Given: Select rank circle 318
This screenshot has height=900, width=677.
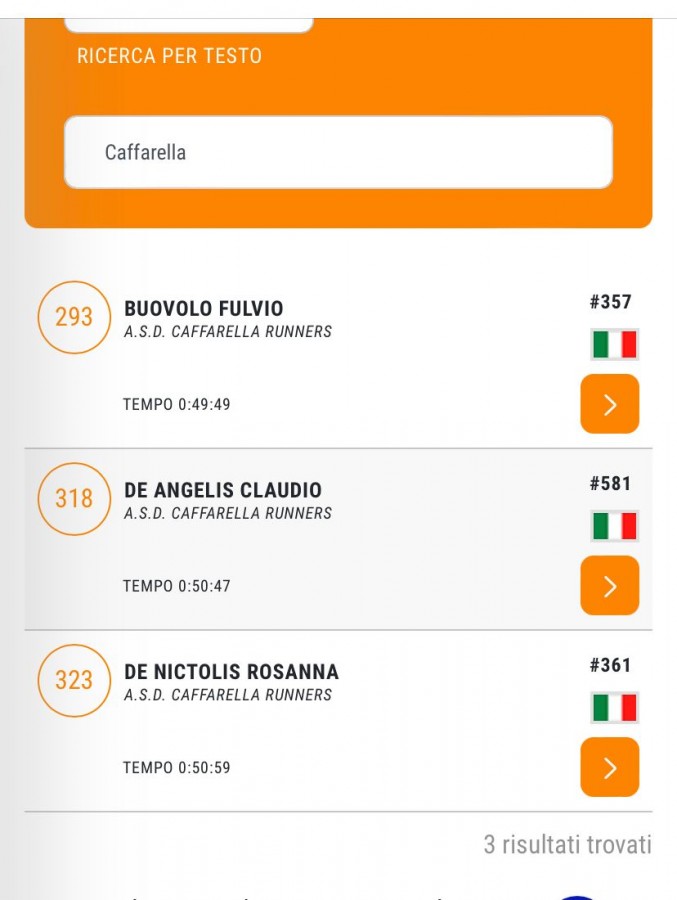Looking at the screenshot, I should tap(73, 498).
